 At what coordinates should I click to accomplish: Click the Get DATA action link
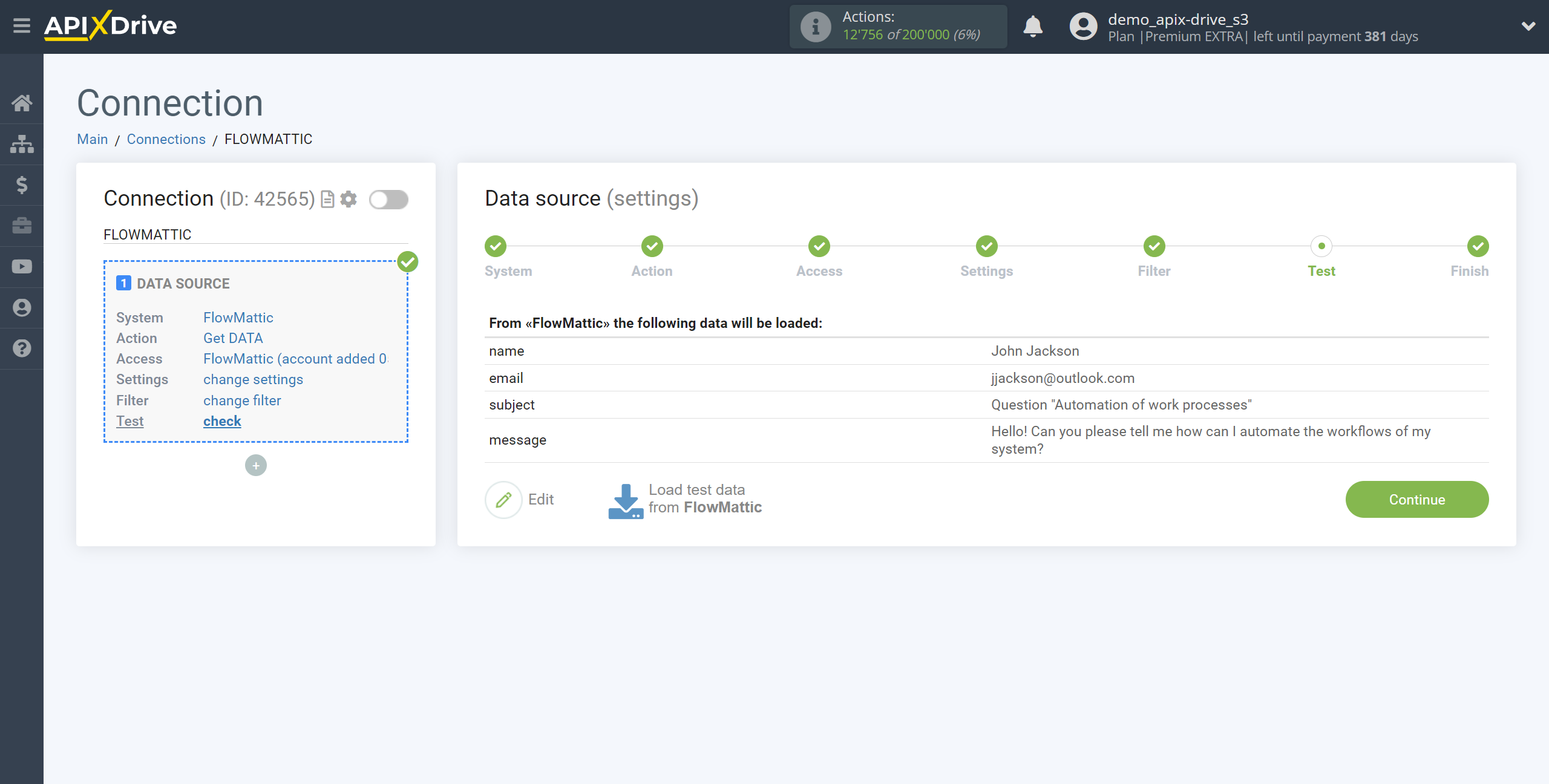pyautogui.click(x=233, y=338)
